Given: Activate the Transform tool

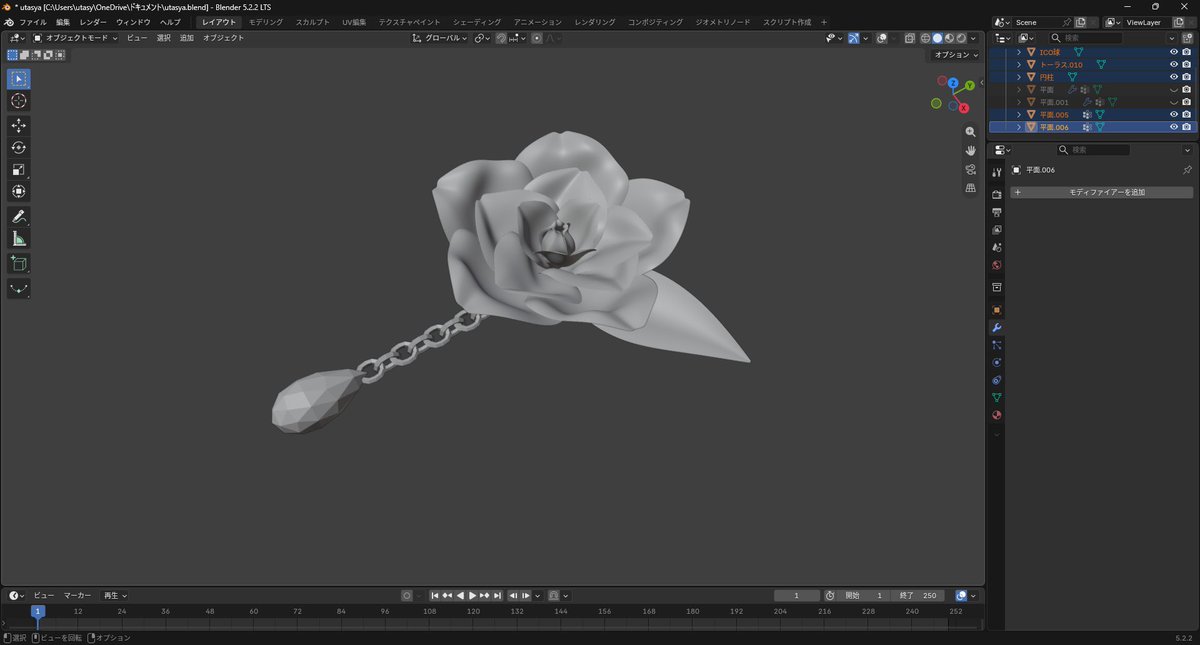Looking at the screenshot, I should (19, 192).
